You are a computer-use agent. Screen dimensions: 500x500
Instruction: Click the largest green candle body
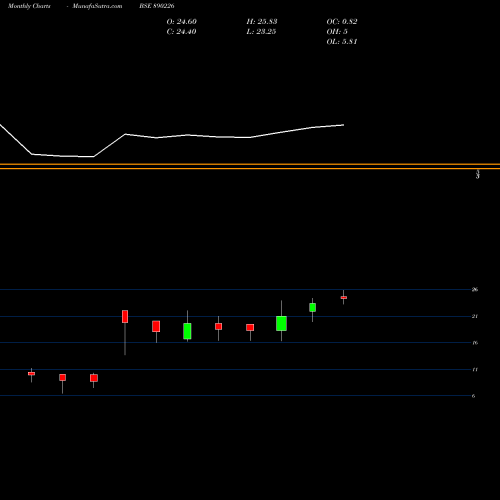[281, 323]
